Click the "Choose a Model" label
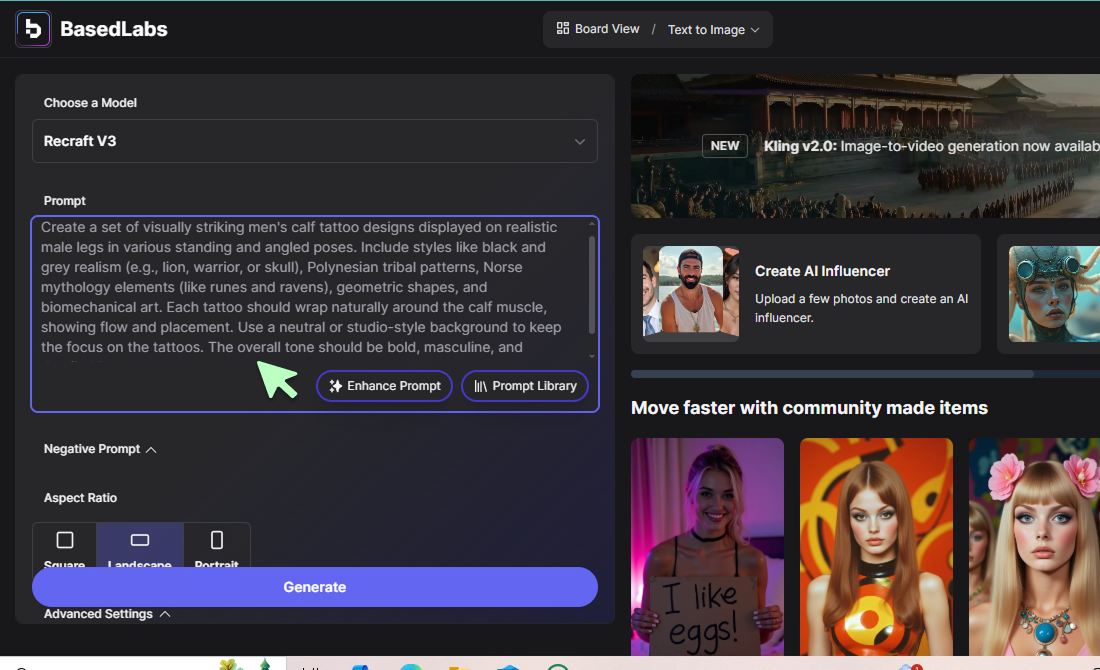 click(90, 103)
